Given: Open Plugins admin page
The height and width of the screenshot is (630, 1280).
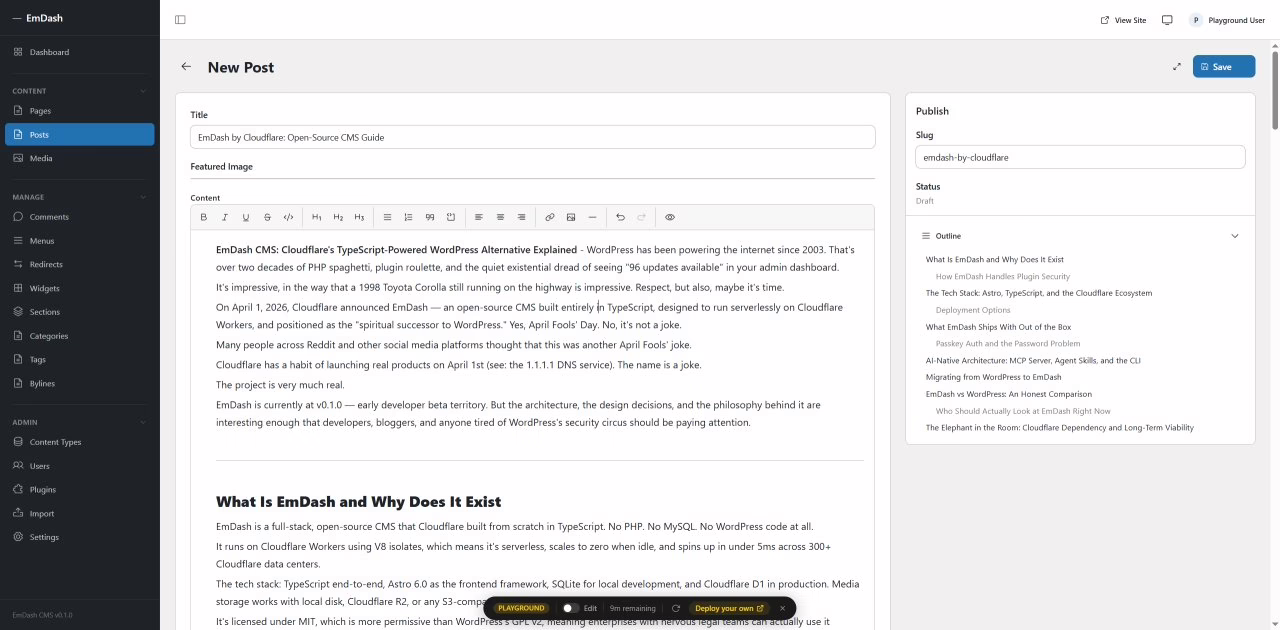Looking at the screenshot, I should (x=80, y=490).
